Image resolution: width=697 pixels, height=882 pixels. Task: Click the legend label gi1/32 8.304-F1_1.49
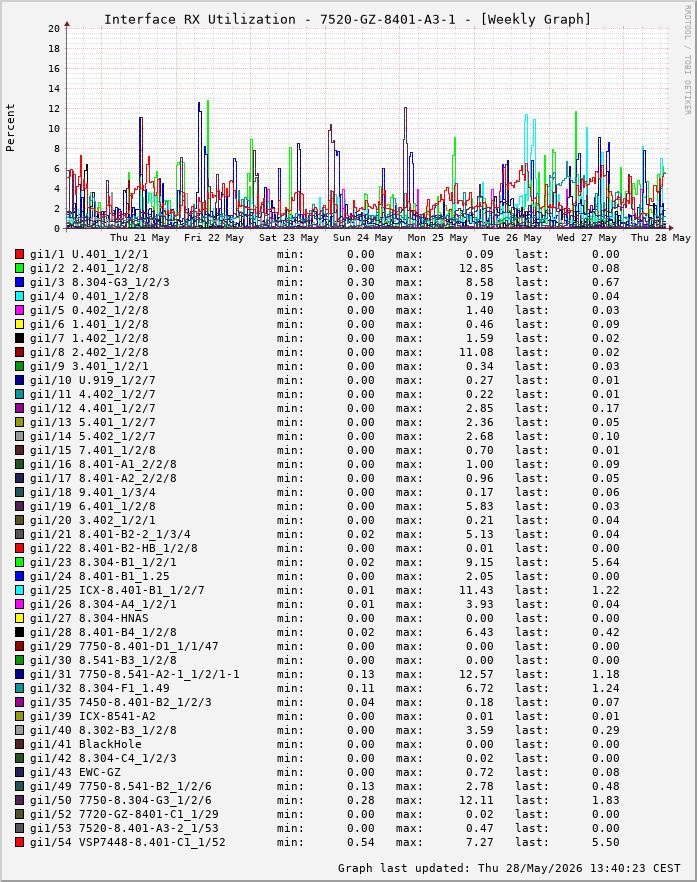coord(100,688)
